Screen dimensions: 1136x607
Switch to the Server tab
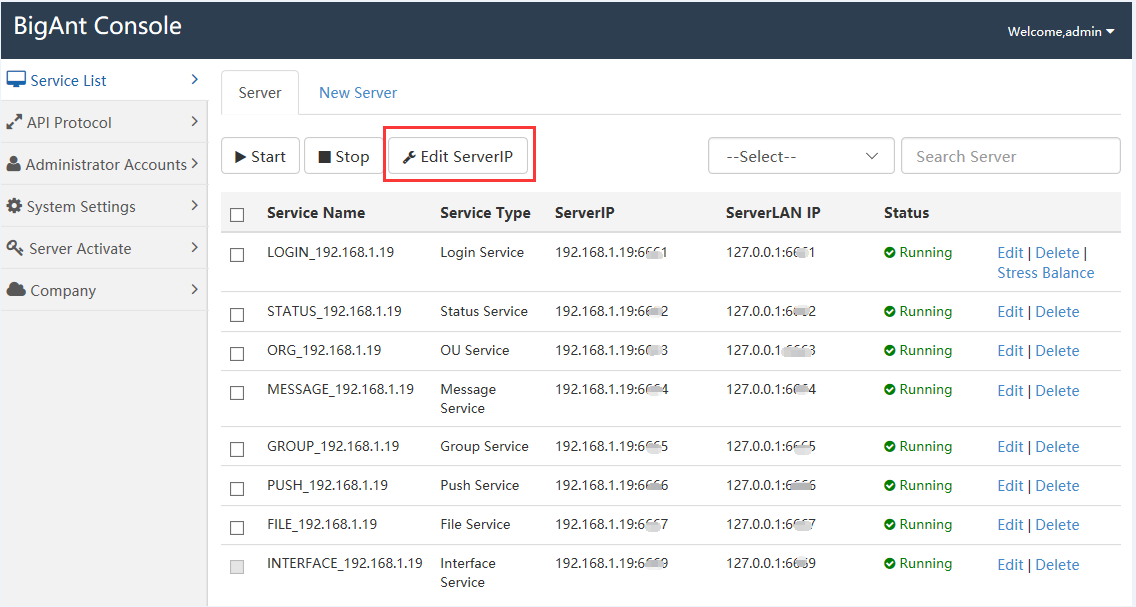click(x=259, y=93)
